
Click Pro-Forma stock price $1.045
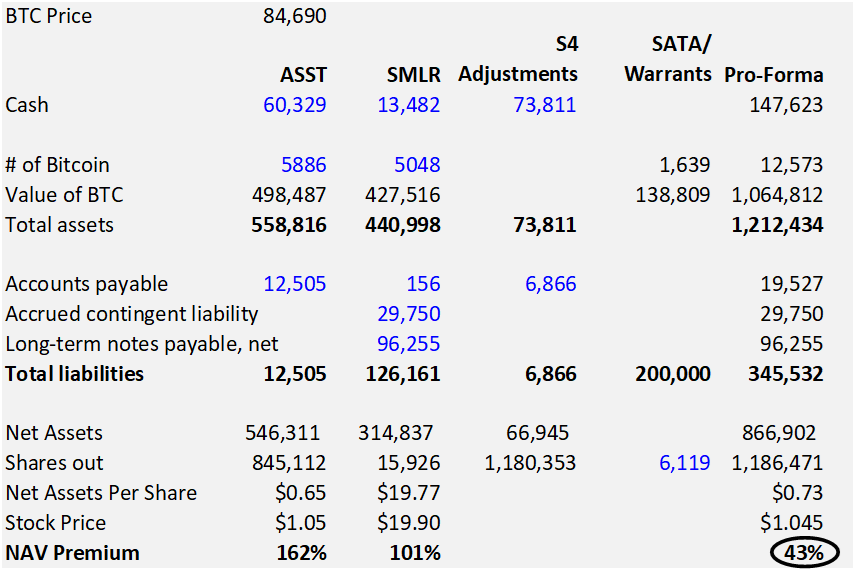[x=791, y=523]
